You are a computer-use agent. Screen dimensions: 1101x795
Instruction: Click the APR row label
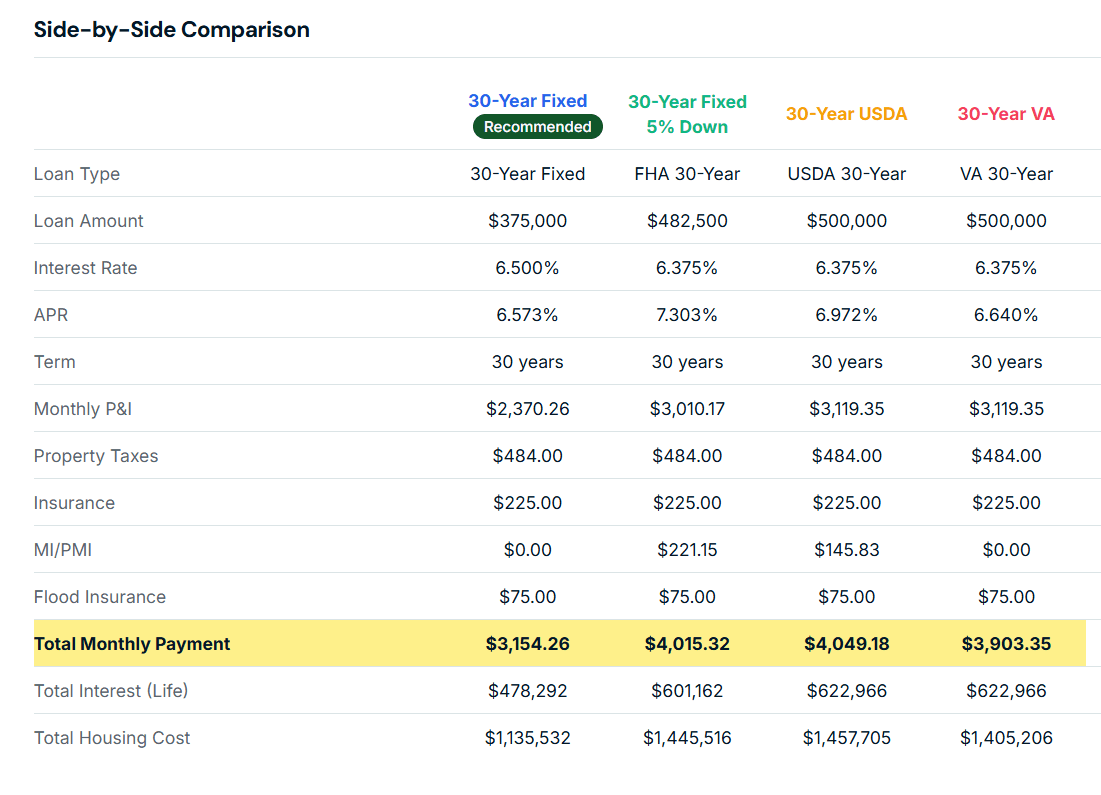pos(51,314)
